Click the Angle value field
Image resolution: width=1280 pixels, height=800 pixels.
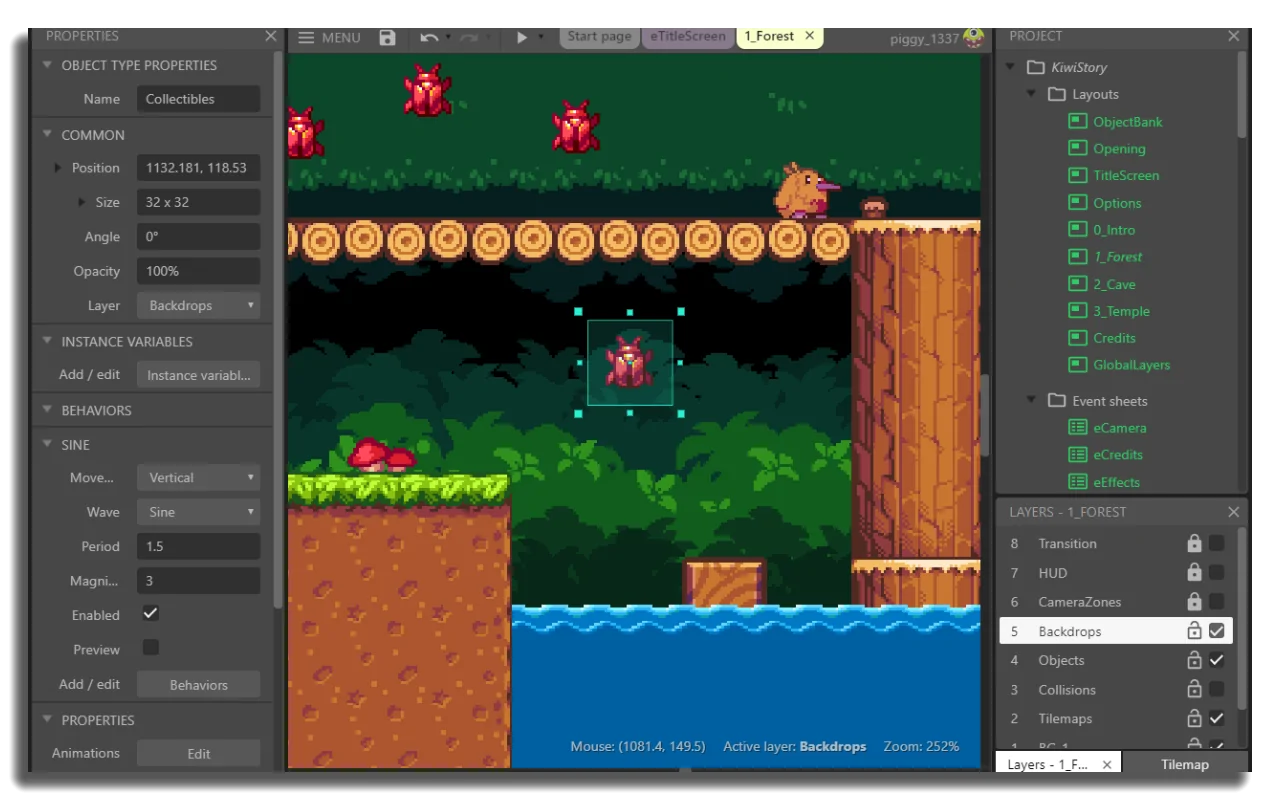point(197,237)
